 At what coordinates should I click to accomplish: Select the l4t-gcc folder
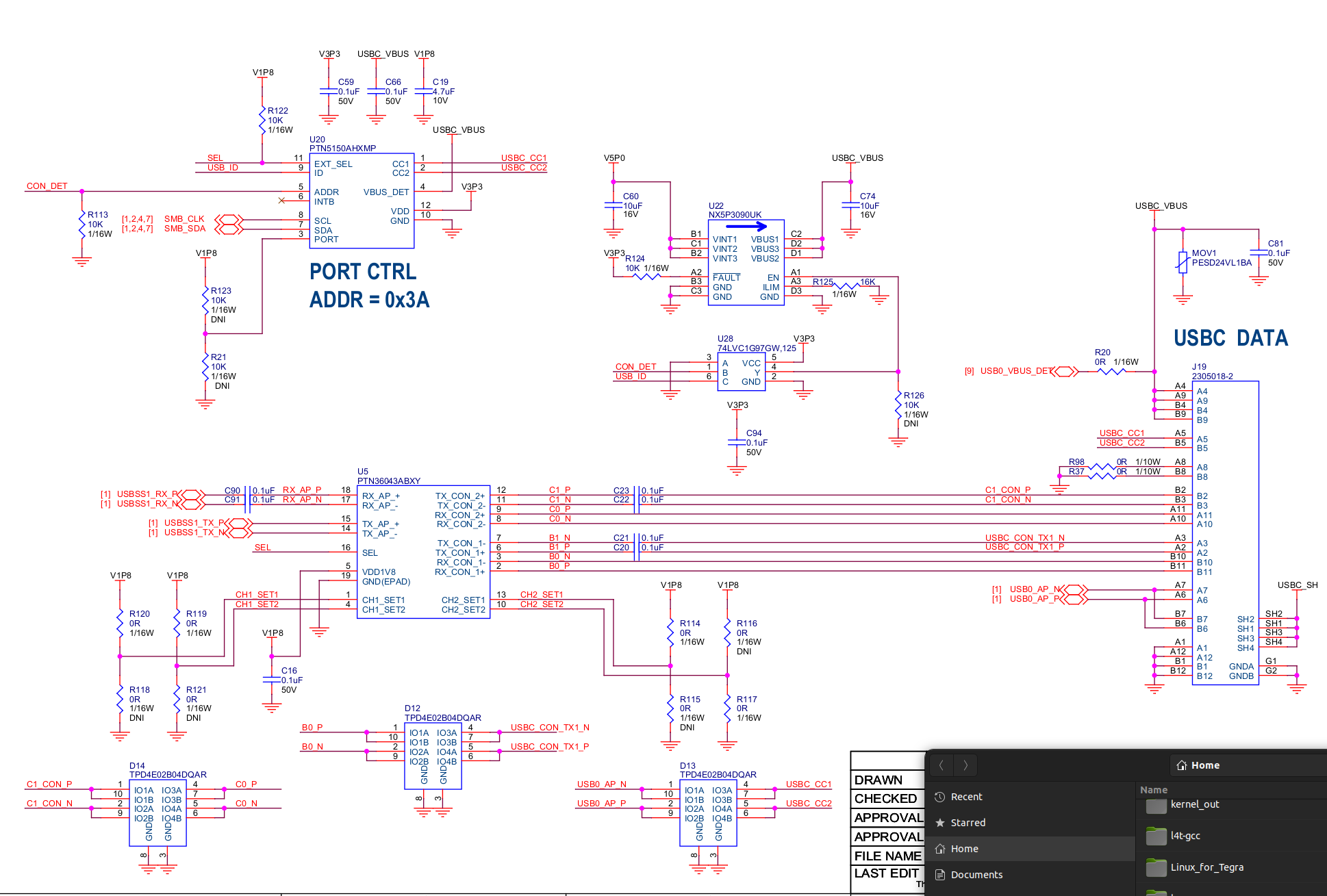[1185, 836]
